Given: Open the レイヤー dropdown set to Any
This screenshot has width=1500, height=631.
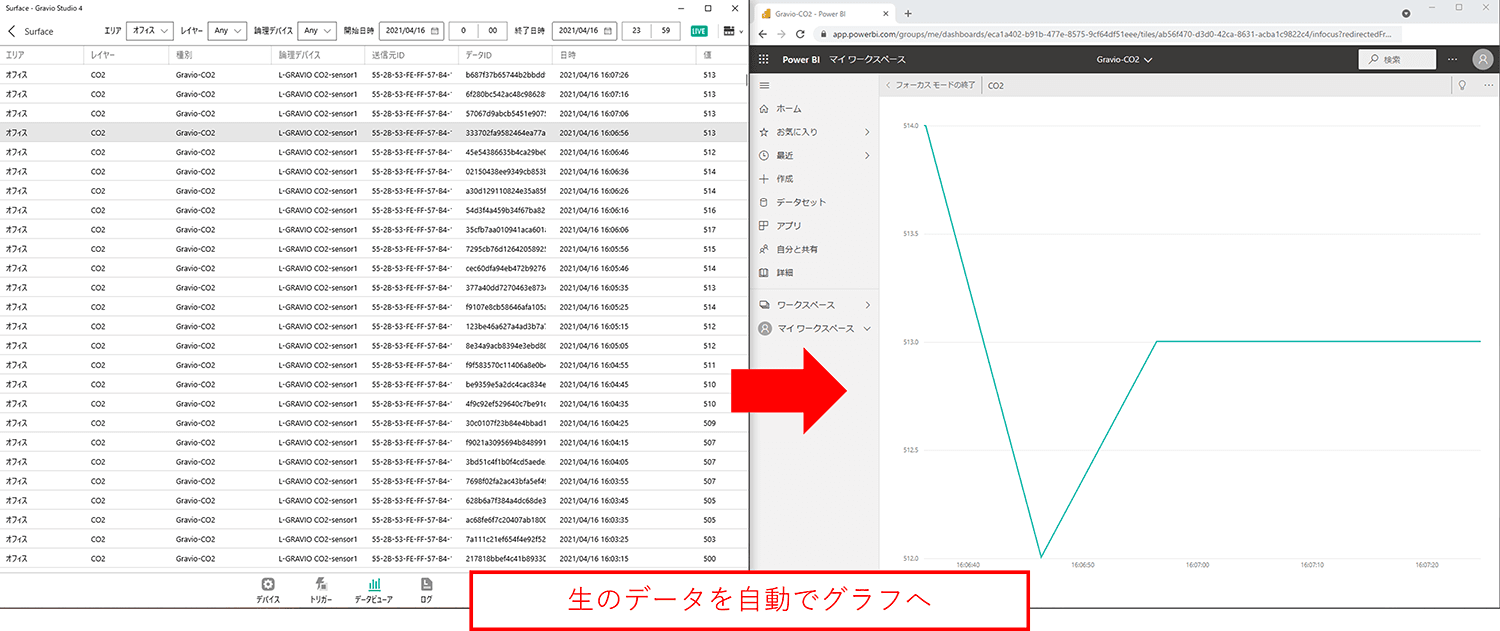Looking at the screenshot, I should click(227, 31).
